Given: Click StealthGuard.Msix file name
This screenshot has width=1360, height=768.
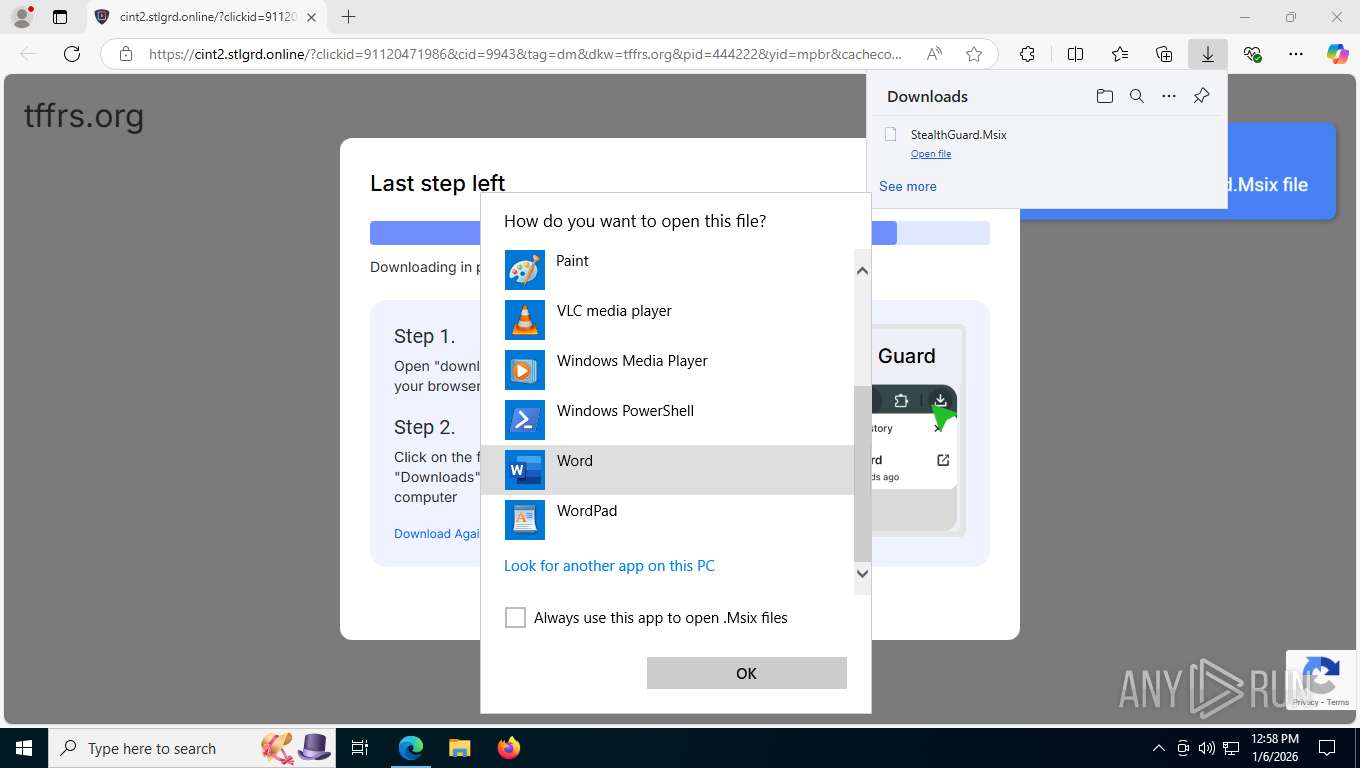Looking at the screenshot, I should (x=958, y=134).
